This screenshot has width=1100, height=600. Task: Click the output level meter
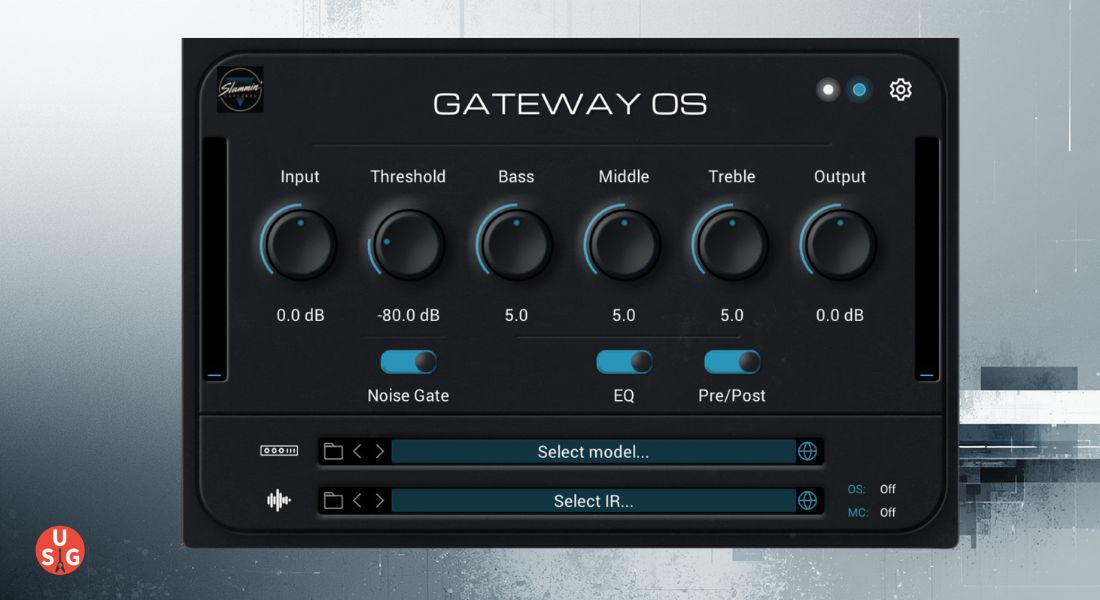point(927,258)
